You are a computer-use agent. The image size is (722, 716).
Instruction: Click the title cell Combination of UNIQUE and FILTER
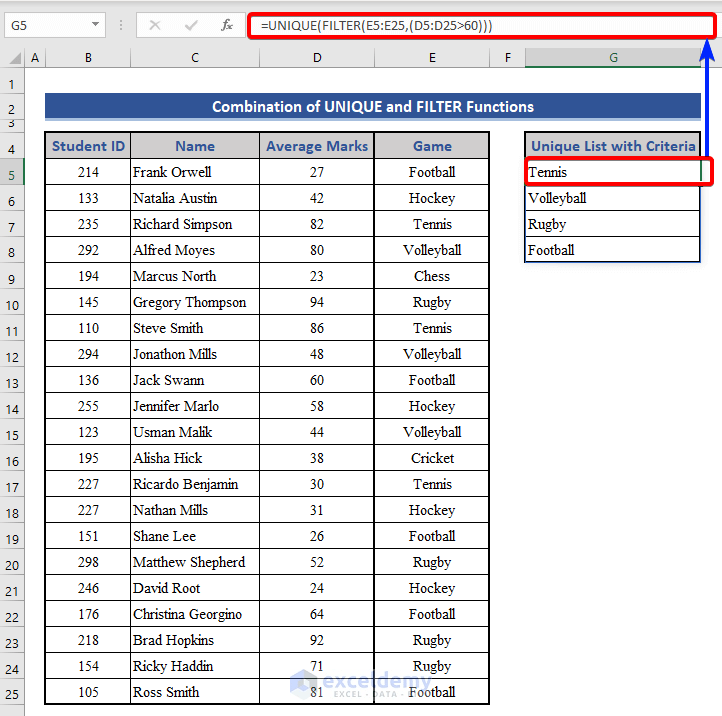click(x=373, y=106)
